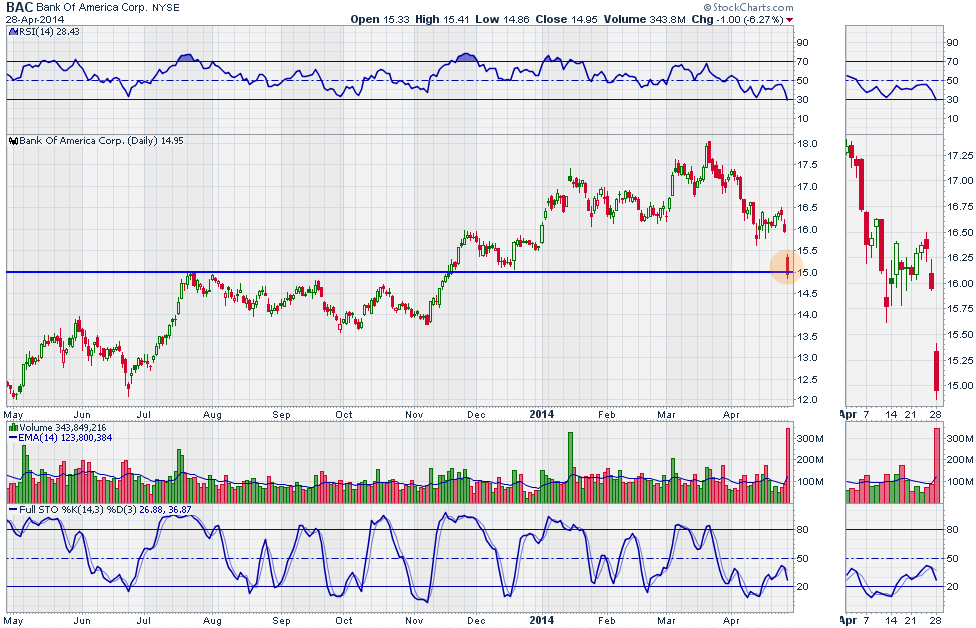Click the '28' date label under zoomed stochastic panel
This screenshot has width=976, height=628.
936,621
